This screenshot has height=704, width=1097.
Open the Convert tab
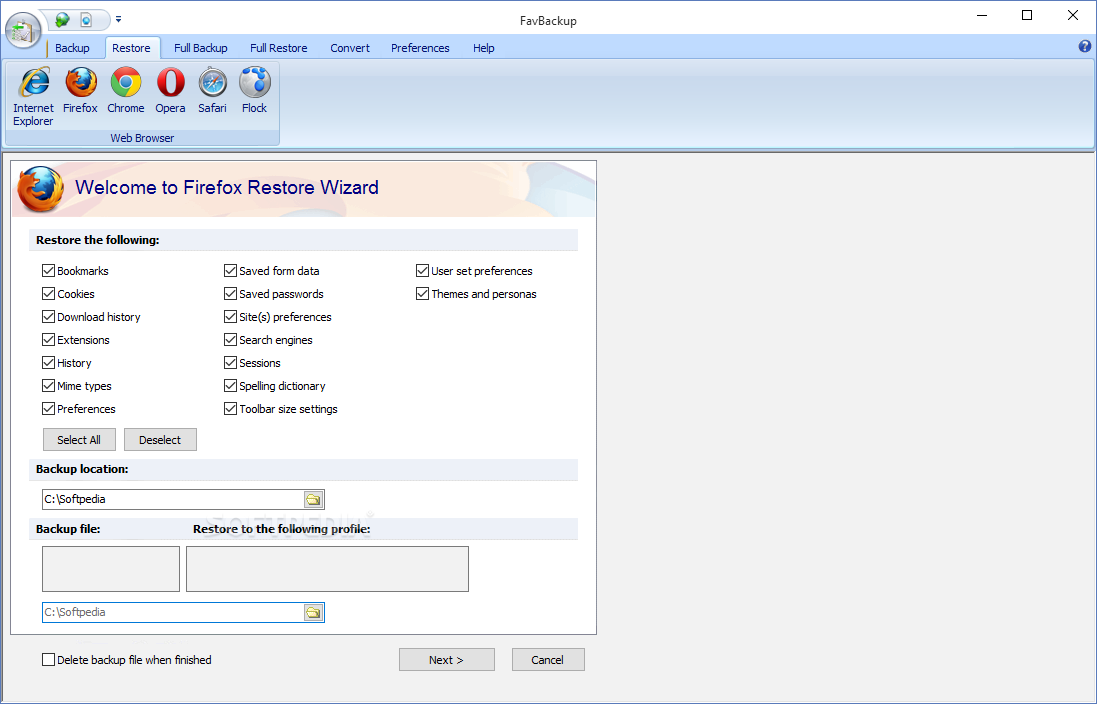350,48
